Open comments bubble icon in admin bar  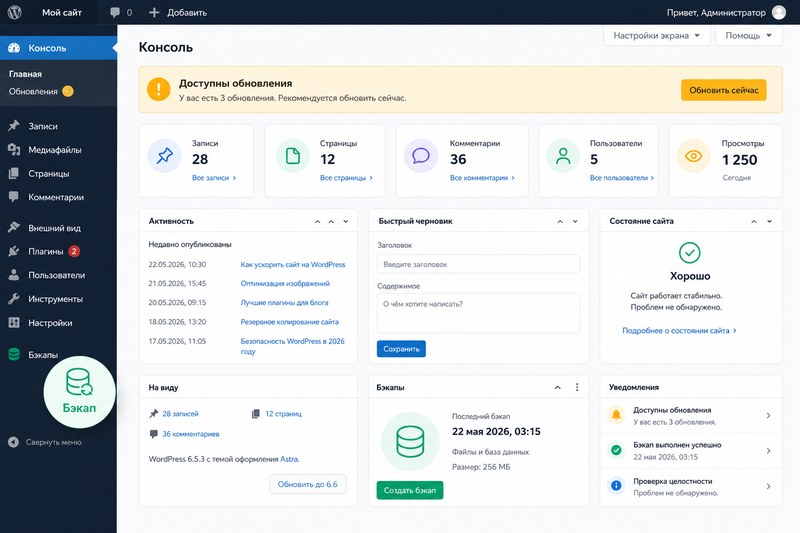click(115, 12)
